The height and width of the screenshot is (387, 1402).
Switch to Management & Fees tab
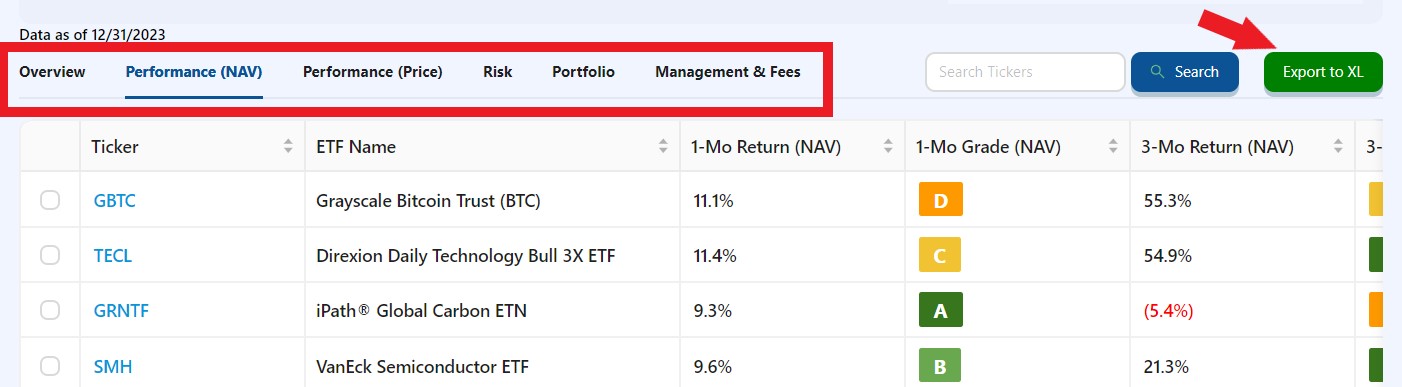pyautogui.click(x=728, y=72)
